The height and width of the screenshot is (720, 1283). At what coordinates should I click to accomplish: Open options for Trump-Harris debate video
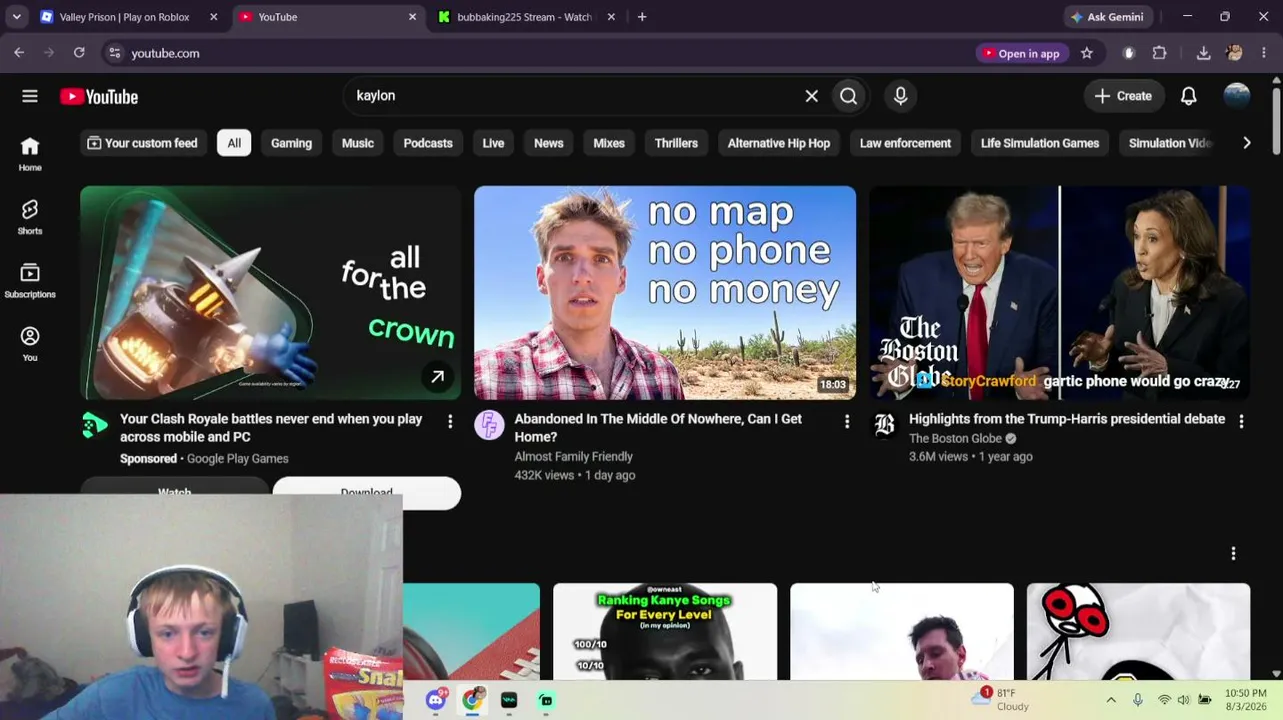(1241, 422)
